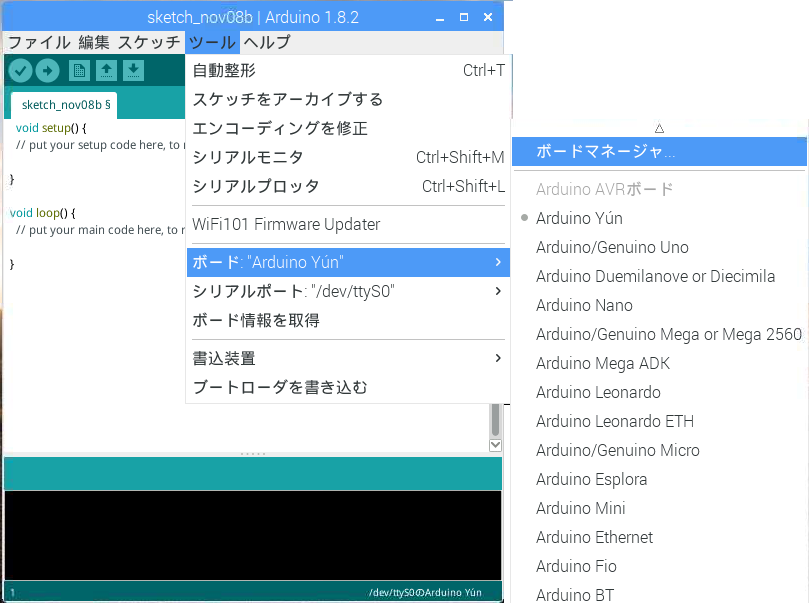The width and height of the screenshot is (809, 603).
Task: Click the editor scrollbar down arrow
Action: tap(495, 445)
